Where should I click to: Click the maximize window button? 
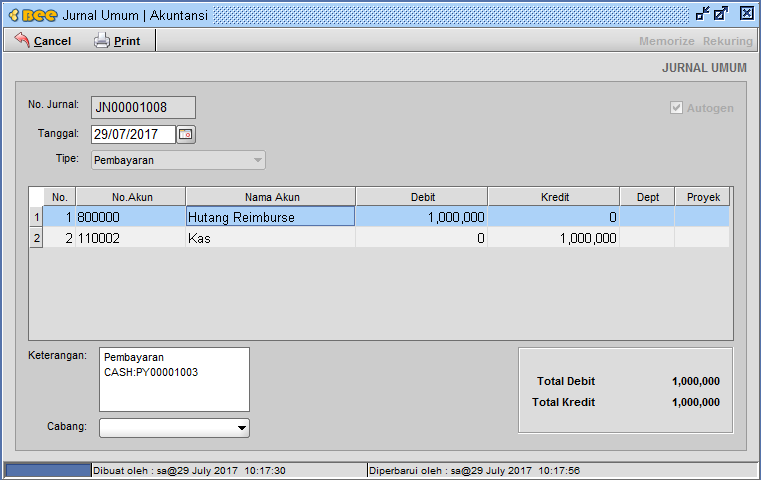[721, 14]
